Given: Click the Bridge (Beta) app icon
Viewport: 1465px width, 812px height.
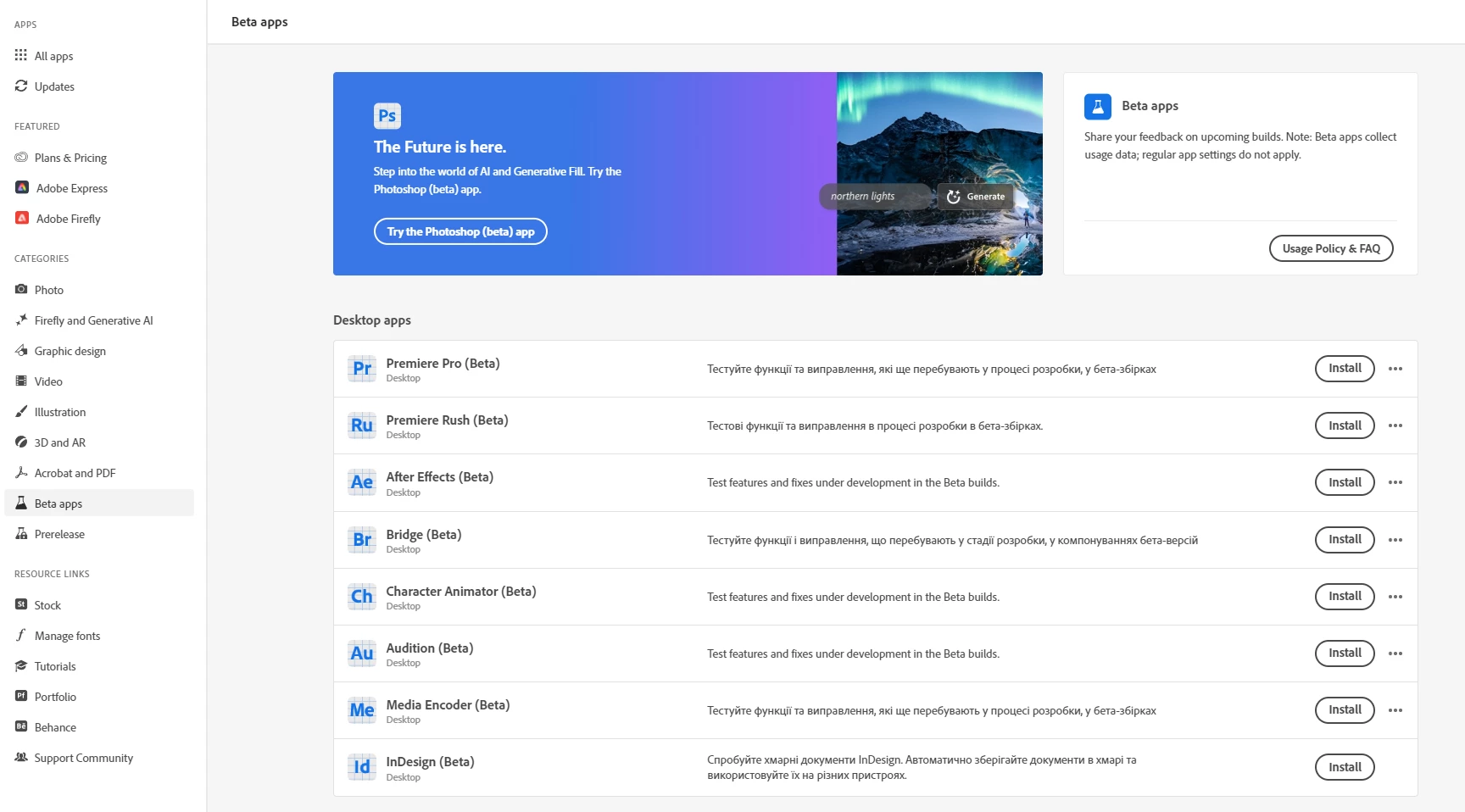Looking at the screenshot, I should [362, 540].
